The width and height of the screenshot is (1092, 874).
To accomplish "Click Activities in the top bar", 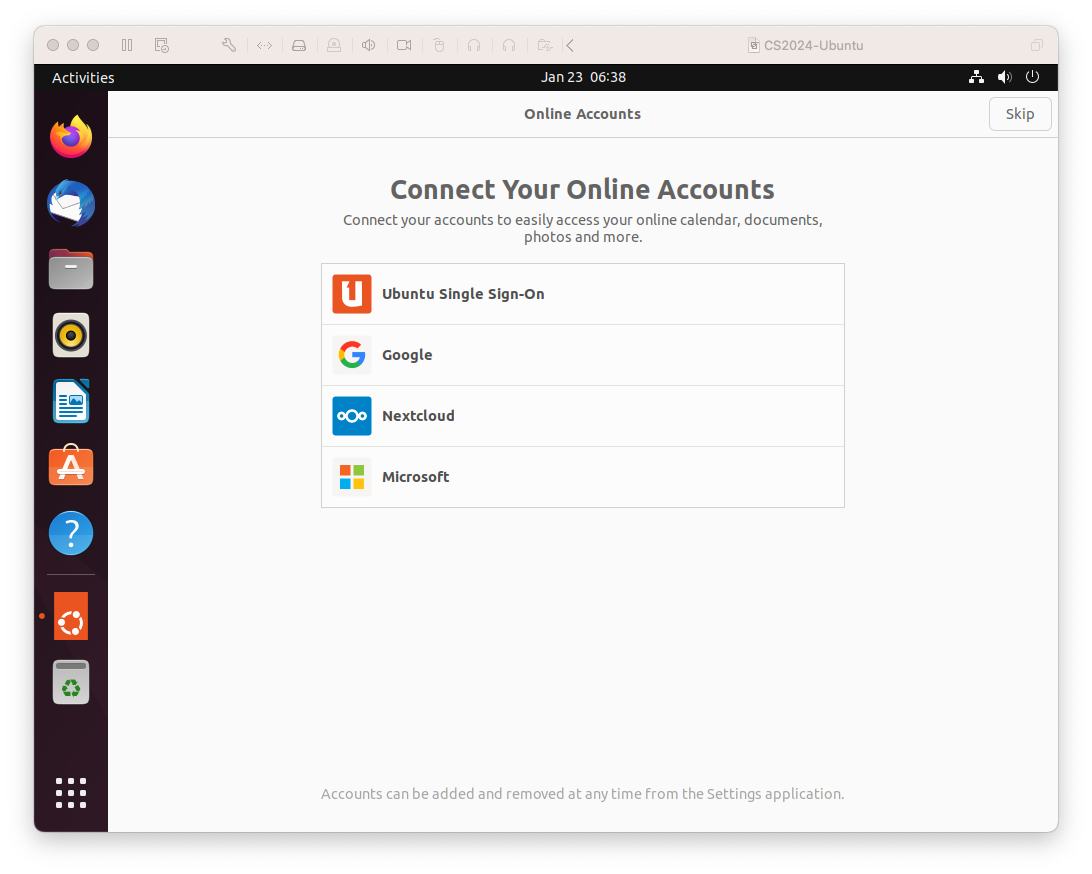I will (83, 77).
